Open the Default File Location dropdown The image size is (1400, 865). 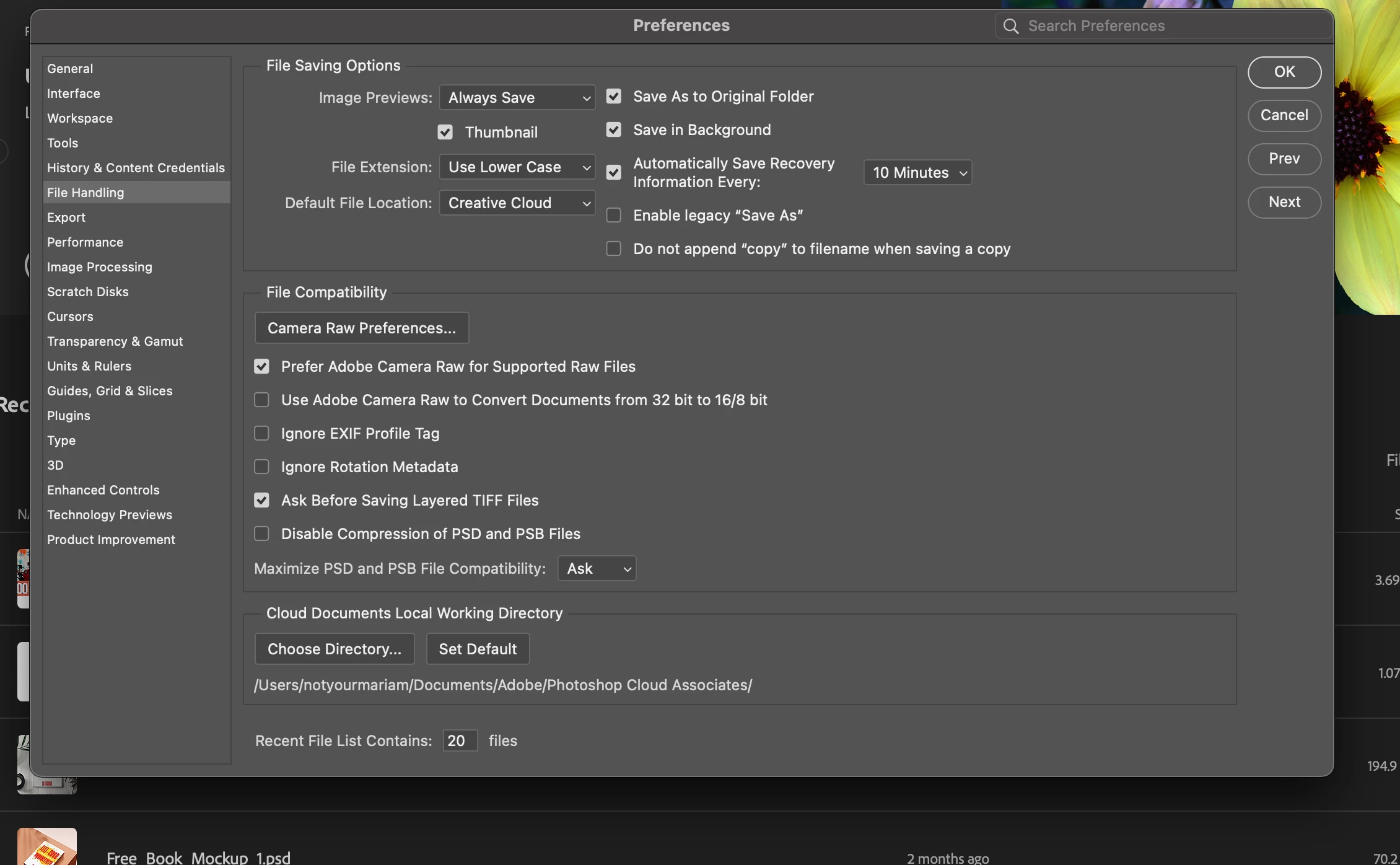(x=517, y=203)
